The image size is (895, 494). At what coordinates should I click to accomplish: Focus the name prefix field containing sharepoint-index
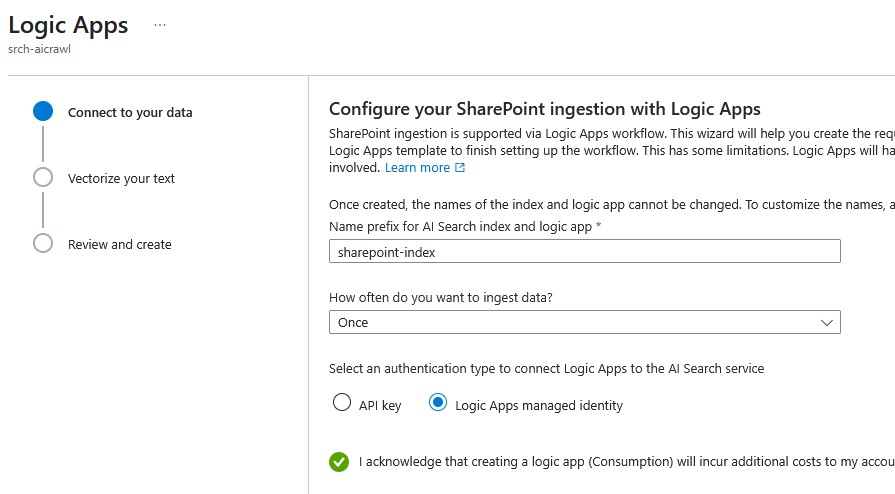click(x=584, y=251)
